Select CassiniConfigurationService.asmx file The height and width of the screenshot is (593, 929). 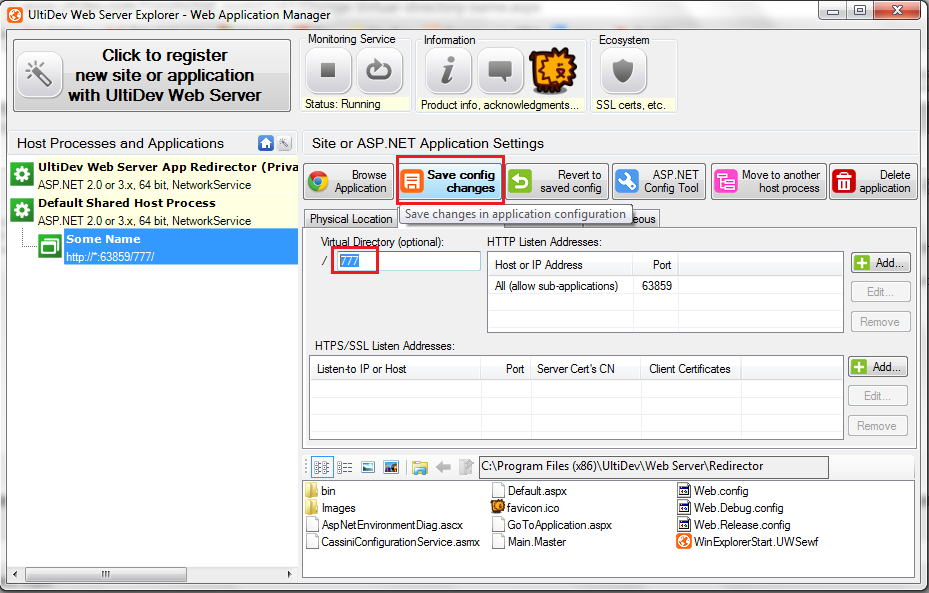click(393, 541)
